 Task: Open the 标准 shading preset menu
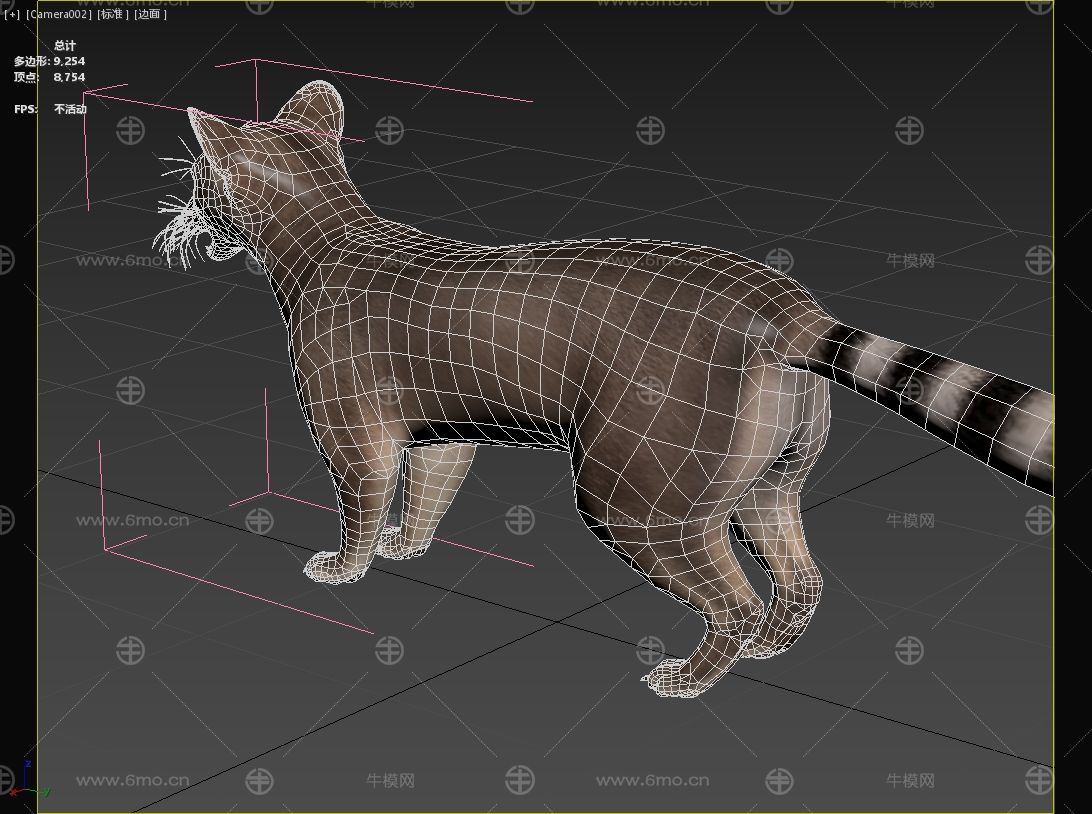coord(113,15)
